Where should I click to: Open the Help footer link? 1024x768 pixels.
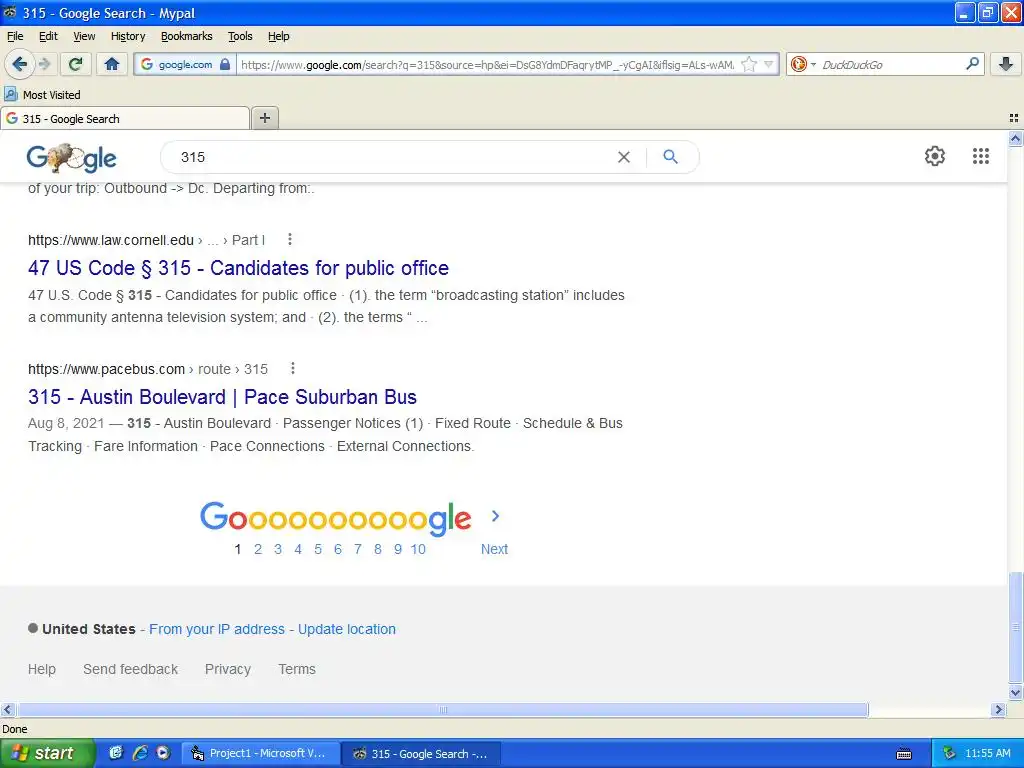click(42, 669)
